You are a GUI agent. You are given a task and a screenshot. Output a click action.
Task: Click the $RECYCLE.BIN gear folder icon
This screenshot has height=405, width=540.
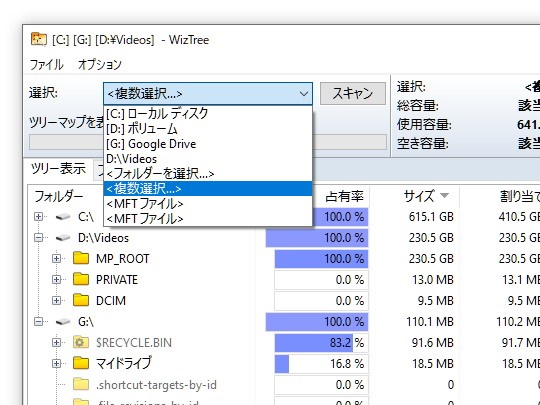pyautogui.click(x=81, y=342)
